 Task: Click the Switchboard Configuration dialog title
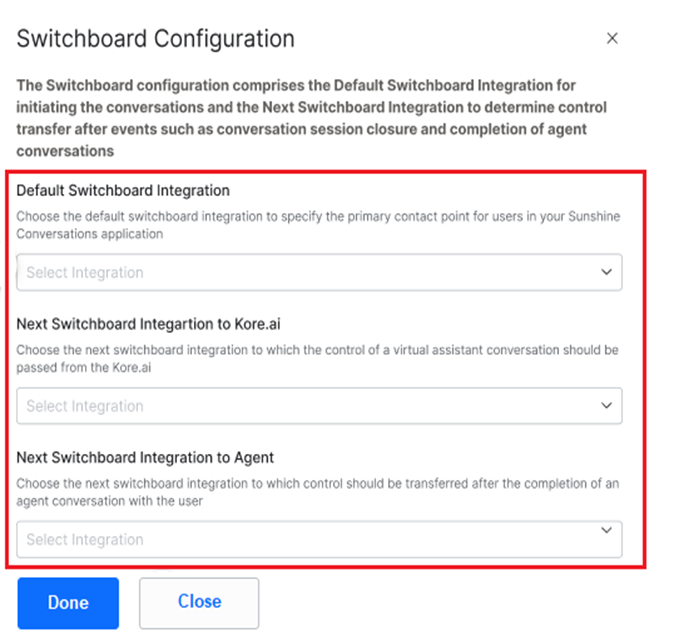(156, 40)
